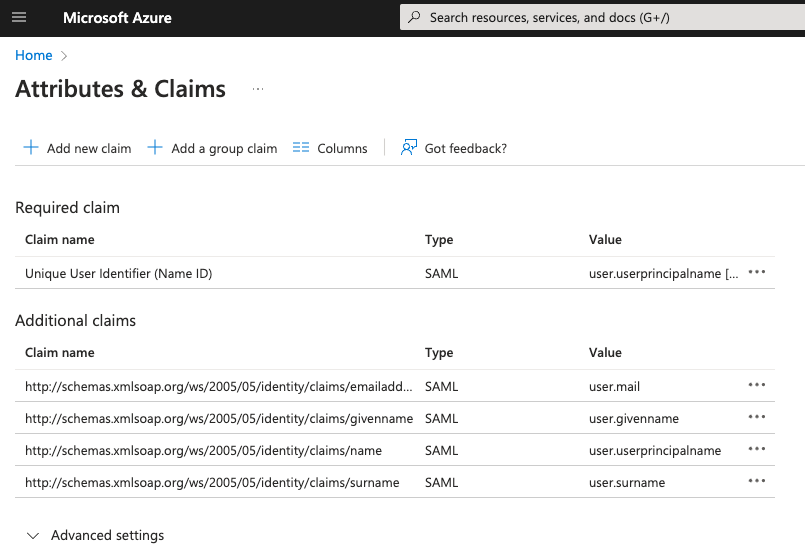Click the Microsoft Azure portal title
The width and height of the screenshot is (805, 557).
(x=117, y=18)
